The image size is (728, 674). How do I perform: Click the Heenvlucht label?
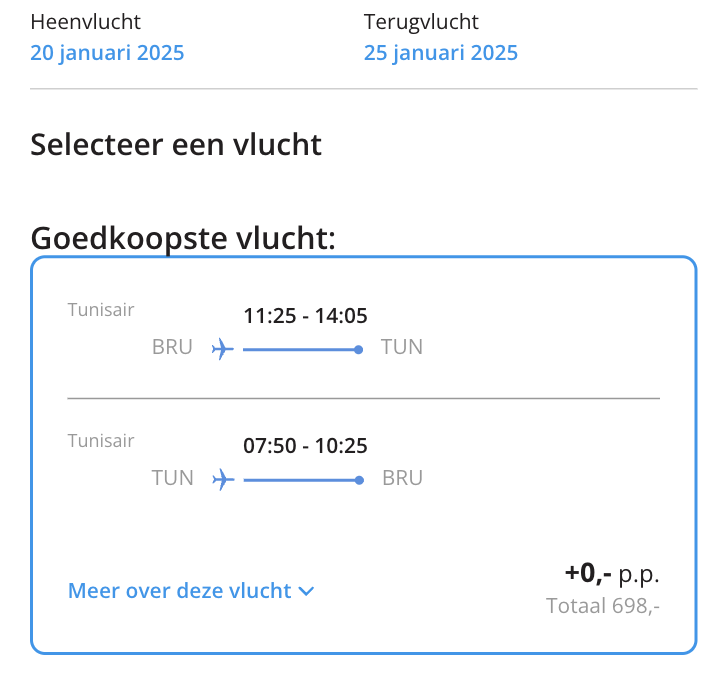pyautogui.click(x=86, y=22)
